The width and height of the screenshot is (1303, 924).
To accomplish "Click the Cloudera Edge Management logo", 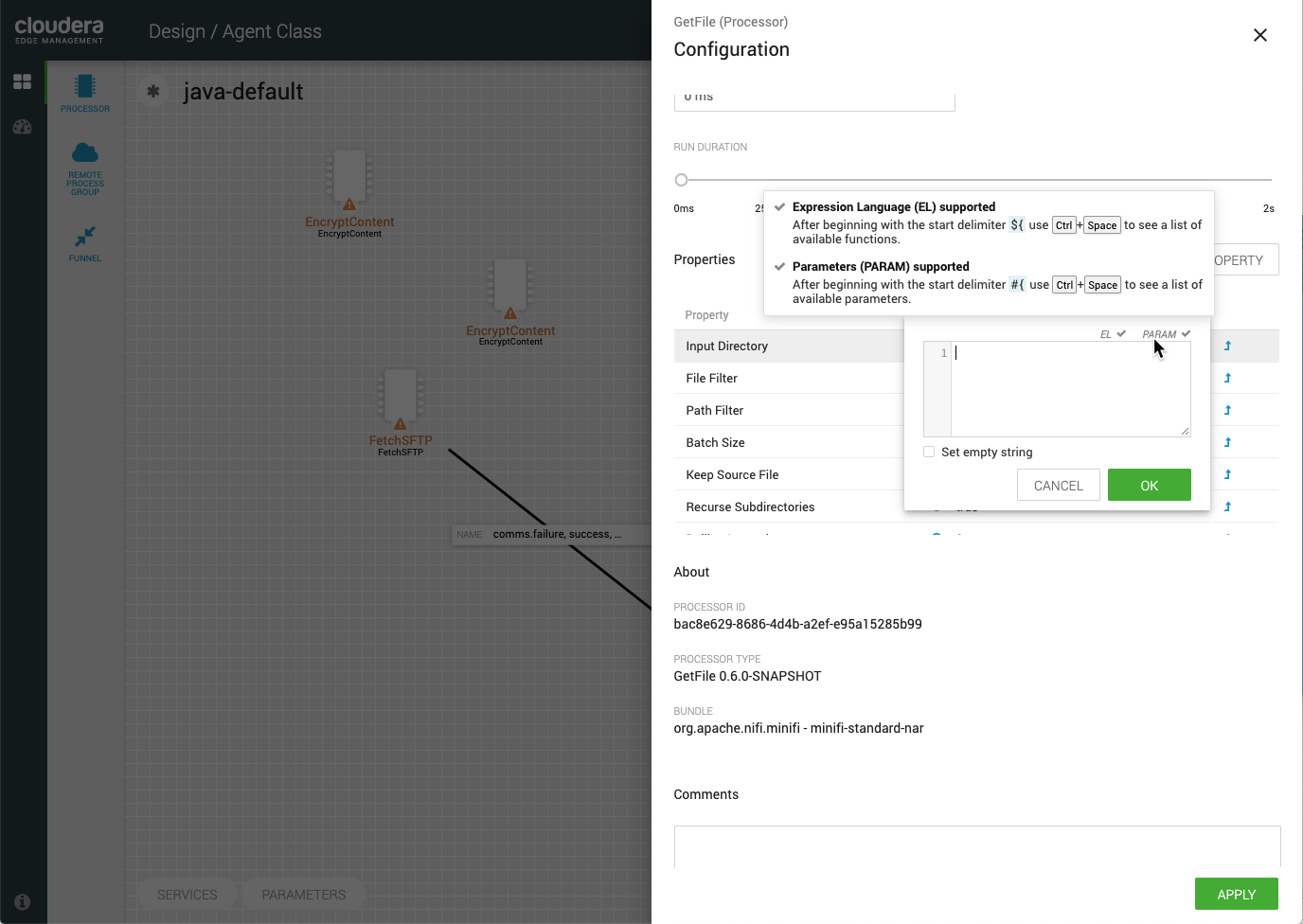I will pos(59,29).
